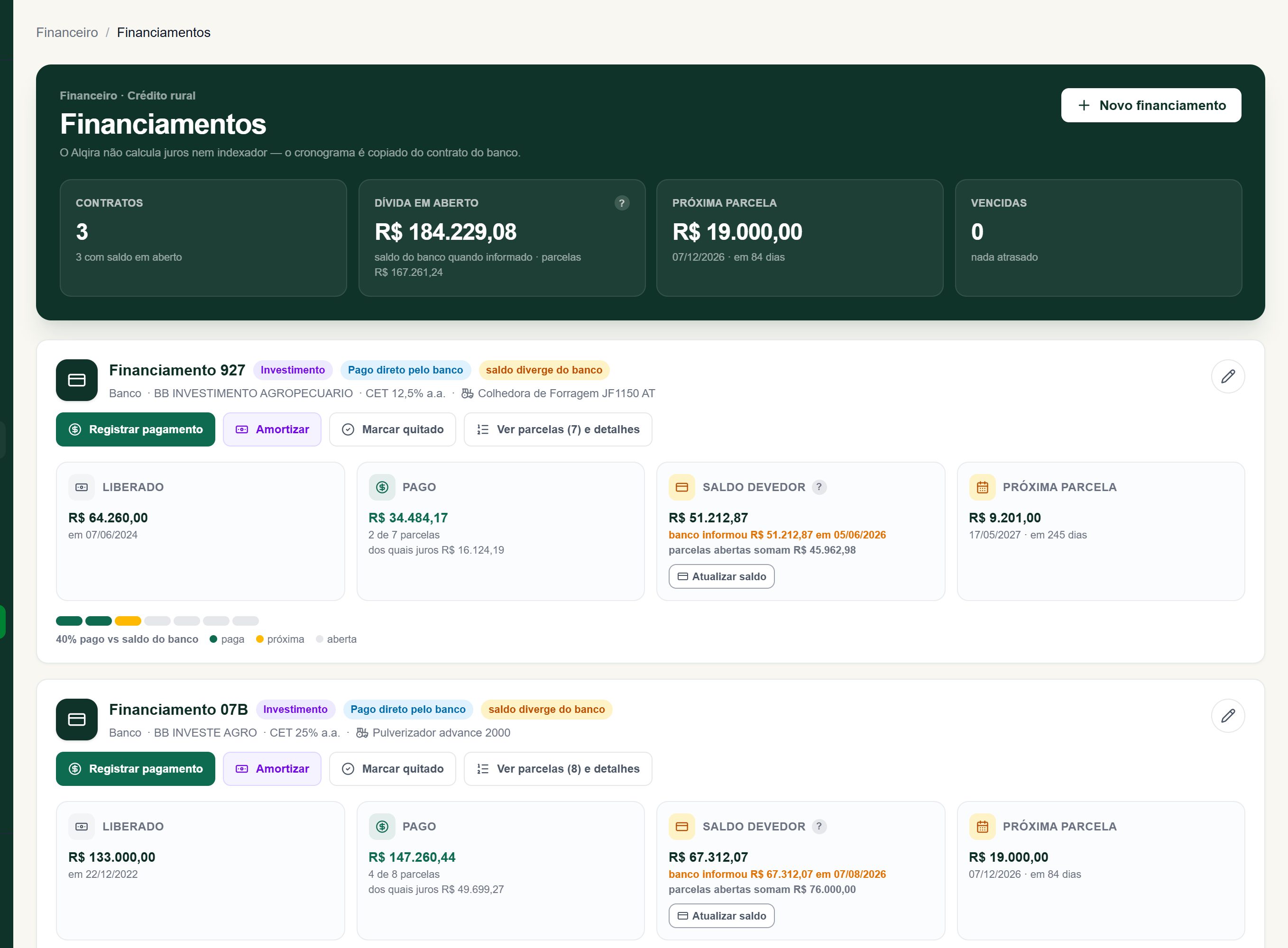Click the card icon beside Financiamento 07B
The image size is (1288, 948).
[77, 719]
